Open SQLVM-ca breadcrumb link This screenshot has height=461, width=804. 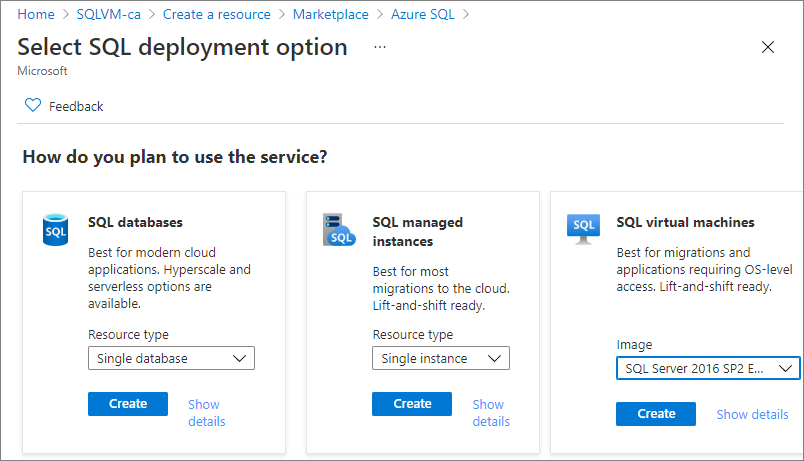coord(109,14)
